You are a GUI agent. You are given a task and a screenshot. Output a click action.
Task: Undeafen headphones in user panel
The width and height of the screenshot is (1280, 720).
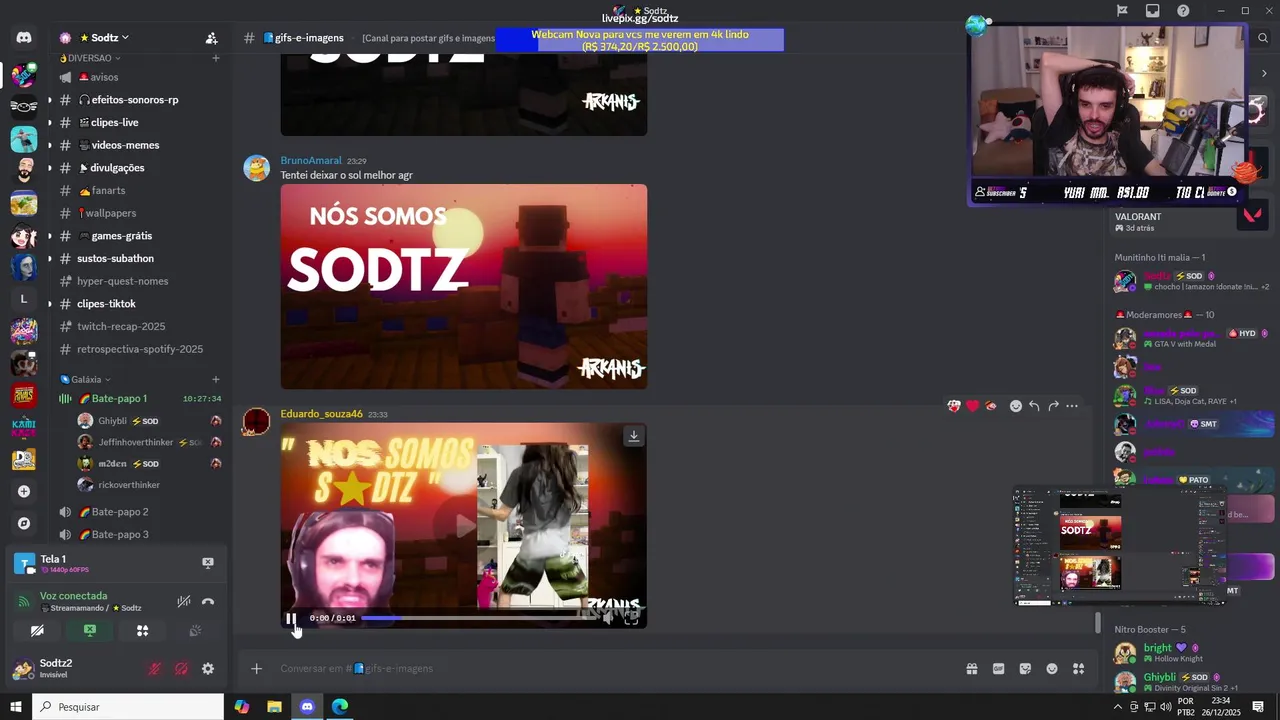point(182,669)
